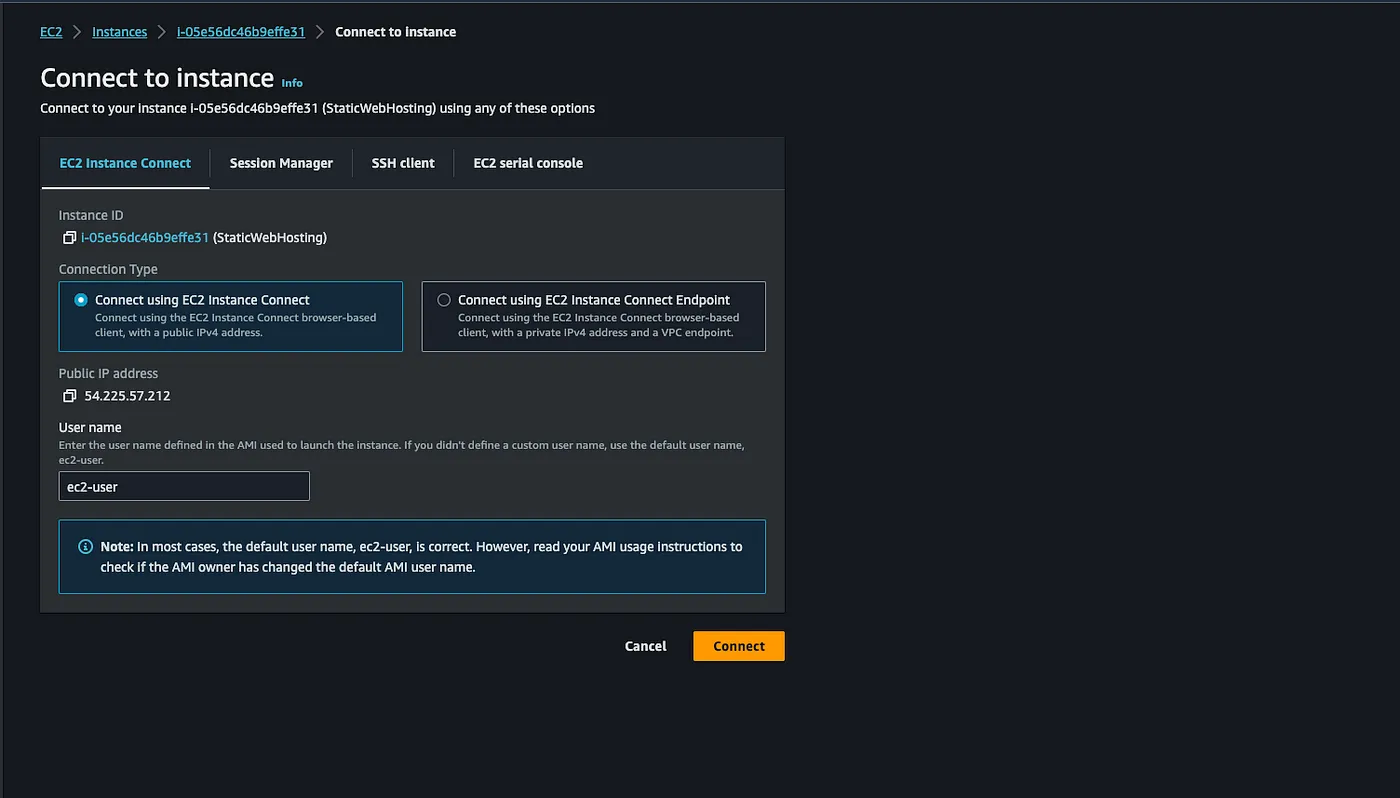The image size is (1400, 798).
Task: Copy the instance ID with the copy icon
Action: 69,238
